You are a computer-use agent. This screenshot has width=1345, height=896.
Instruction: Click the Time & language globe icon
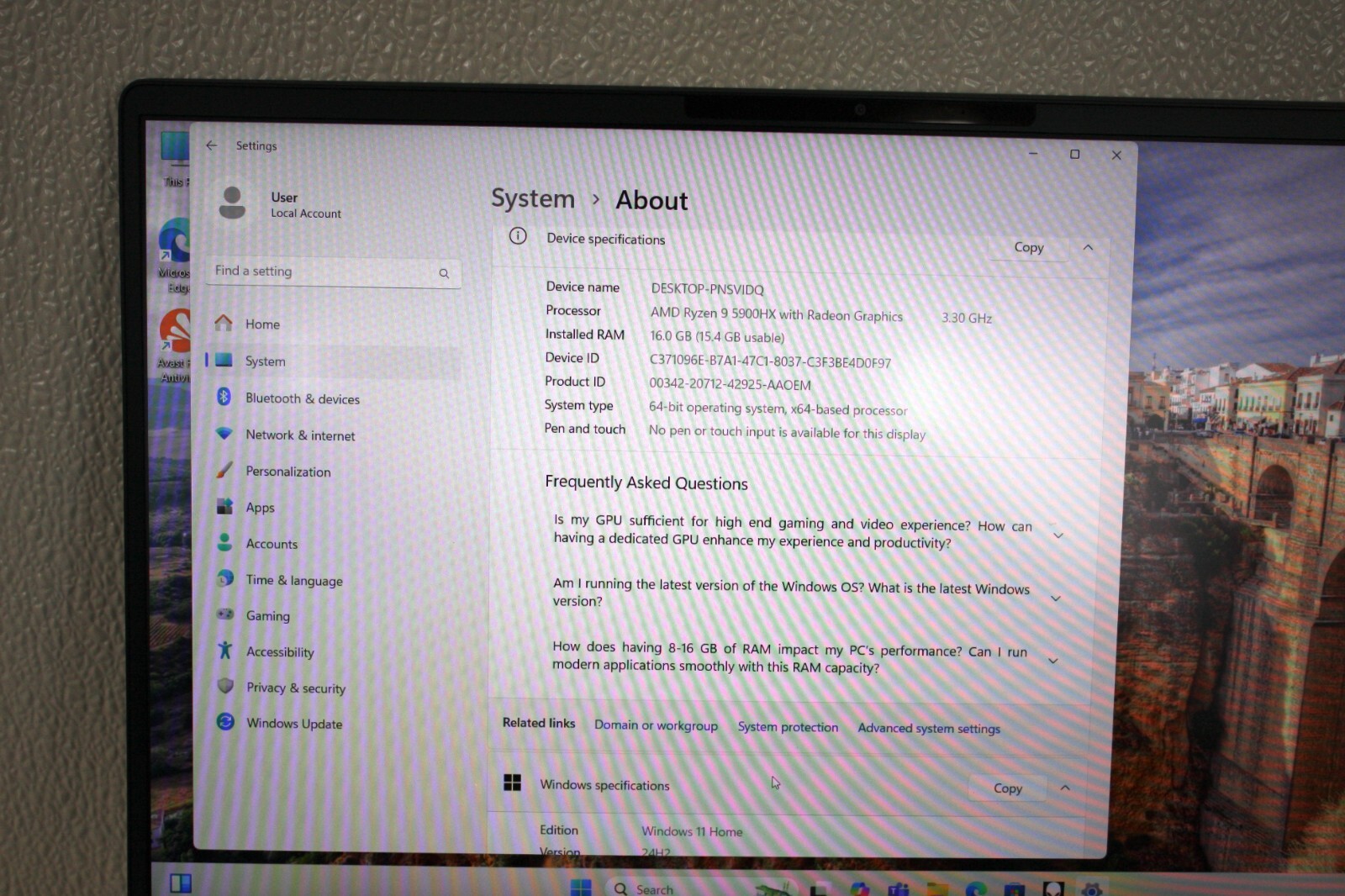(x=225, y=578)
